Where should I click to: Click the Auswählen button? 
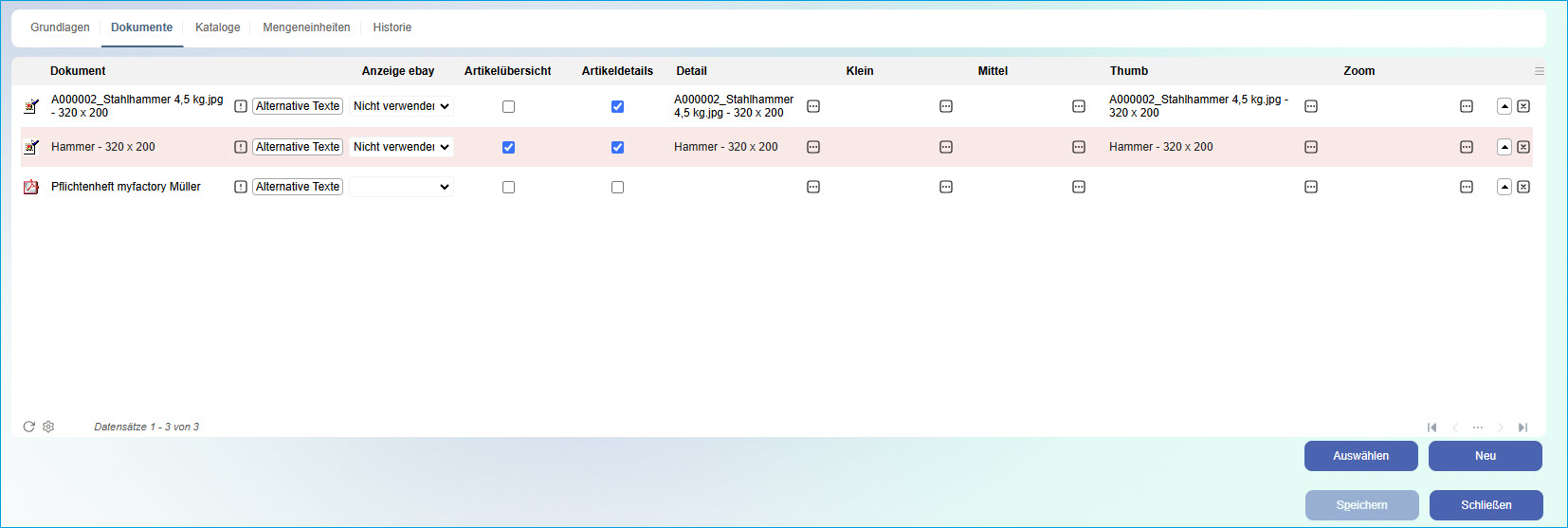coord(1361,456)
